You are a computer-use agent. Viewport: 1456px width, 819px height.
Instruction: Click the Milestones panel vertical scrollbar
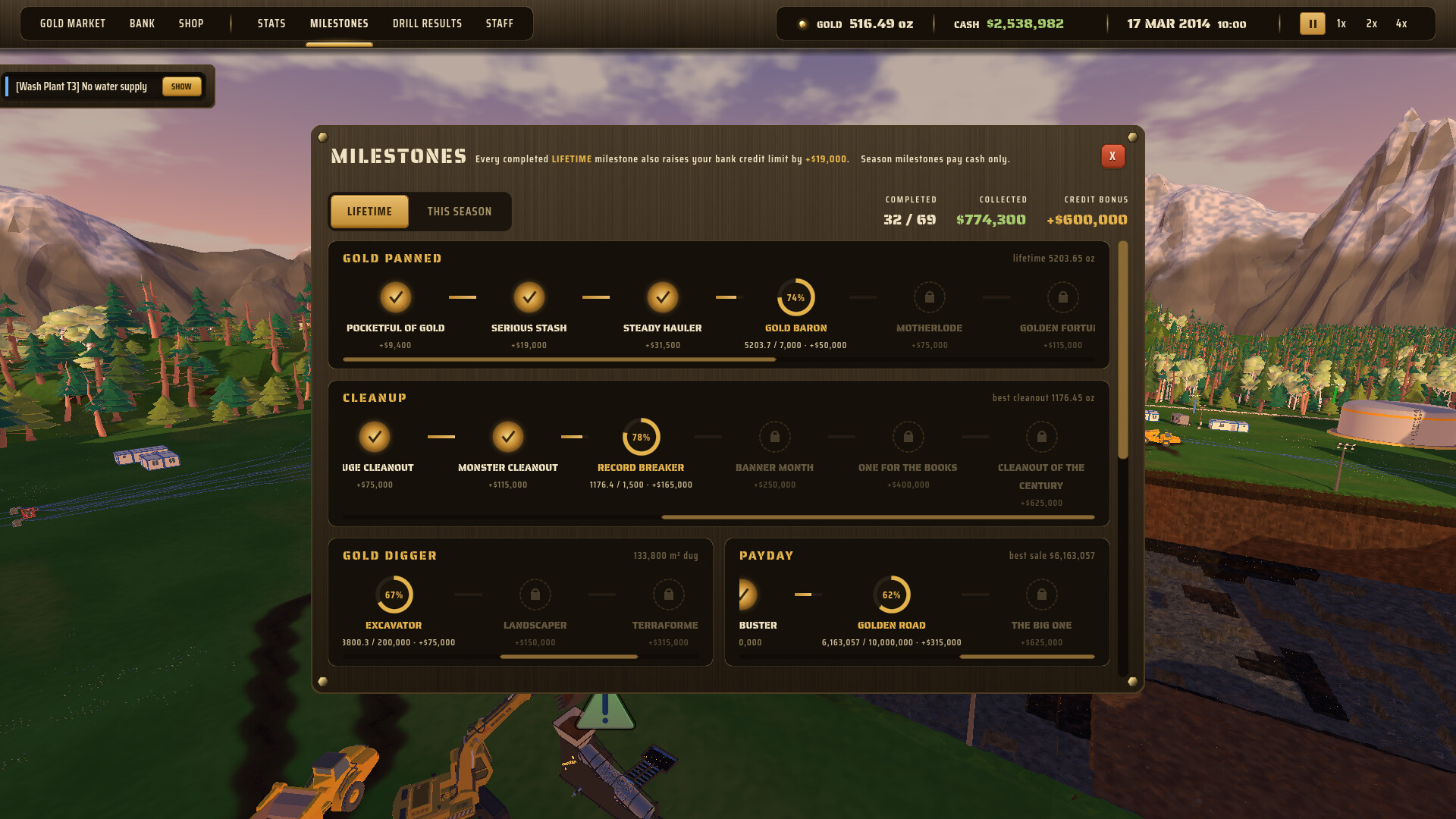(x=1123, y=350)
